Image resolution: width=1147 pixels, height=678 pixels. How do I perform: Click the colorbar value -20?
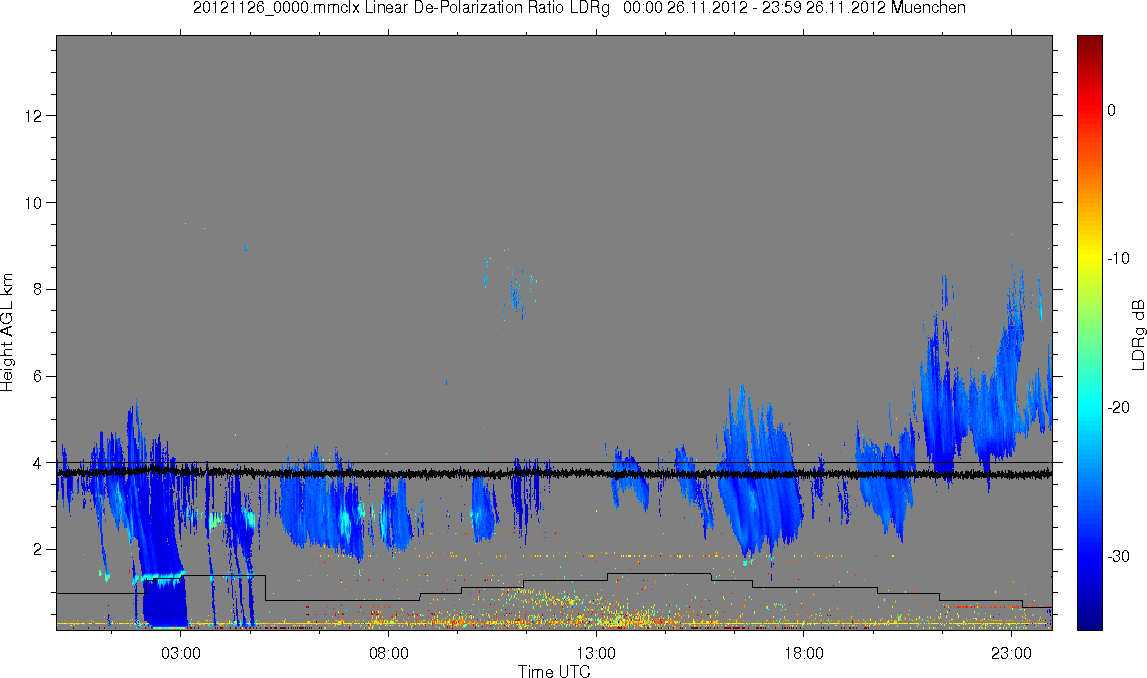point(1118,407)
